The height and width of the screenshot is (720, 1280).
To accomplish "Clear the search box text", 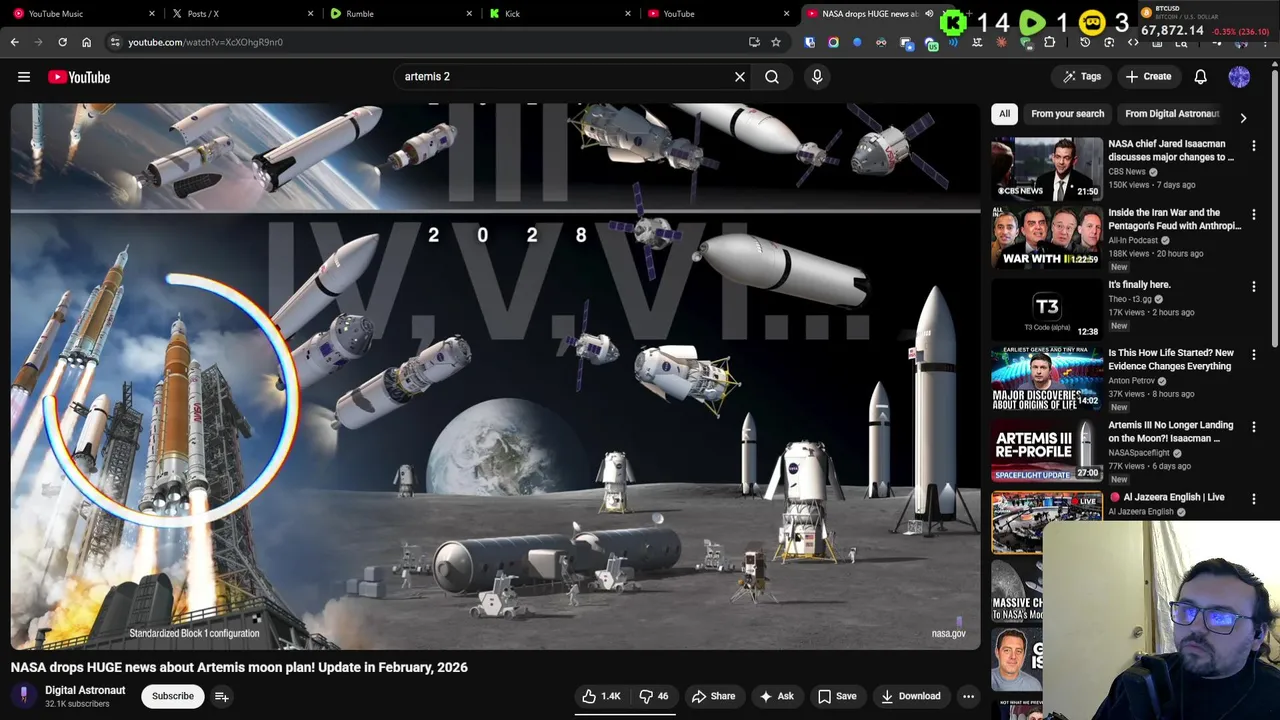I will pos(740,77).
